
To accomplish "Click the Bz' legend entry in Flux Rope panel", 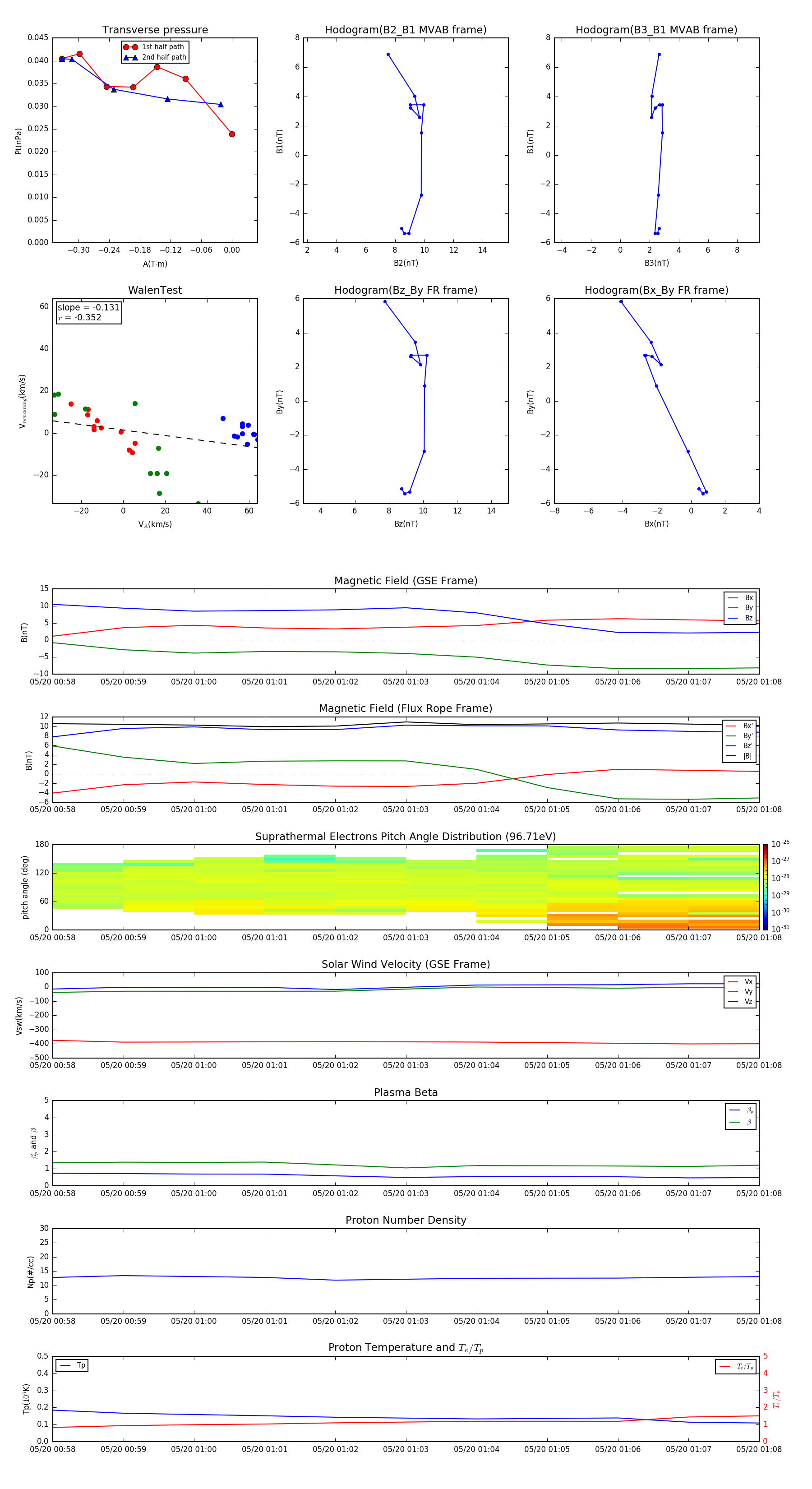I will coord(739,746).
